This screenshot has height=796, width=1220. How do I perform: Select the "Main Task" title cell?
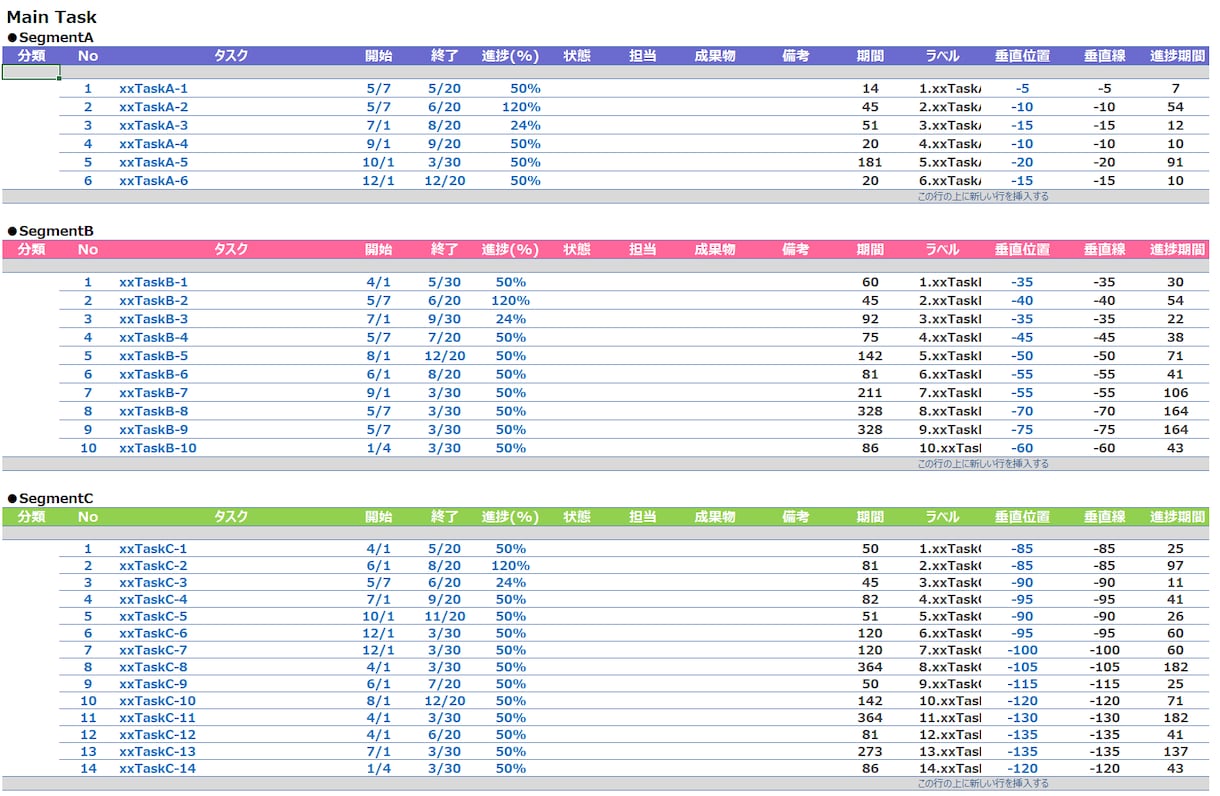pos(52,17)
